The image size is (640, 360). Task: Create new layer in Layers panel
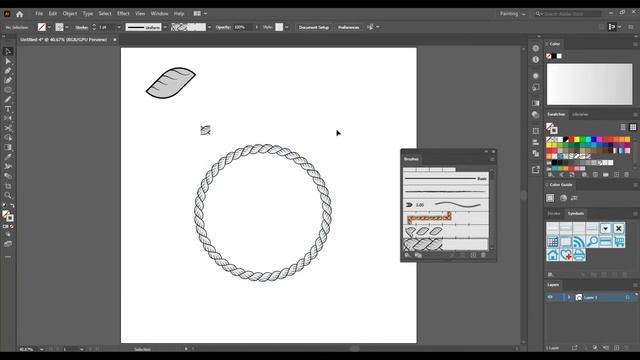pyautogui.click(x=616, y=348)
